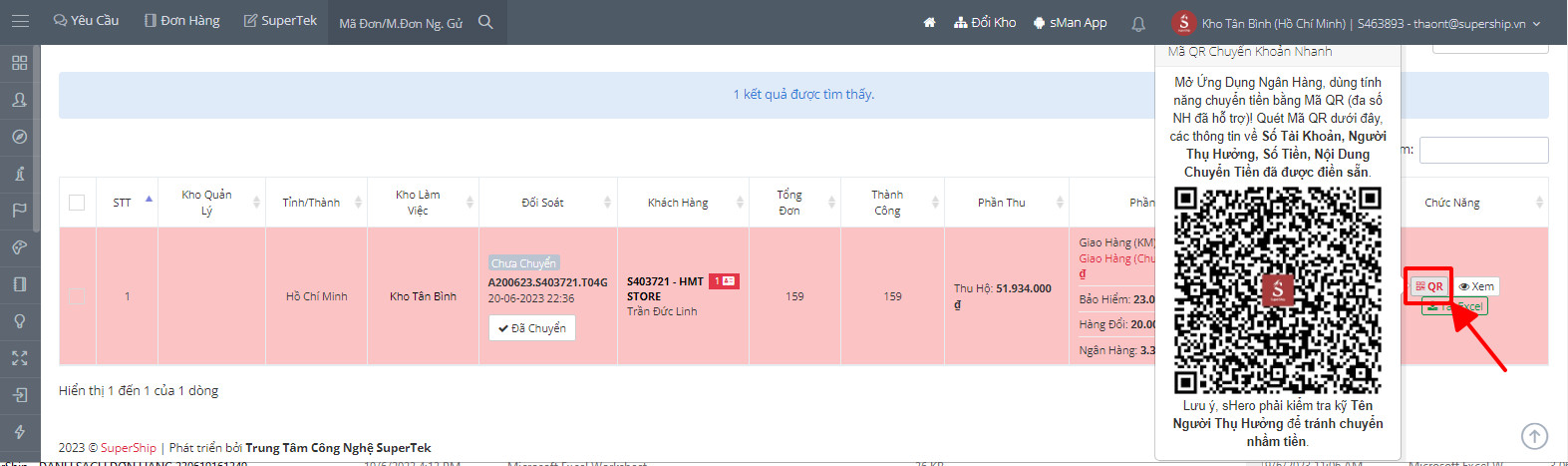Sort by the Tỉnh/Thành column
The image size is (1568, 466).
click(x=316, y=203)
